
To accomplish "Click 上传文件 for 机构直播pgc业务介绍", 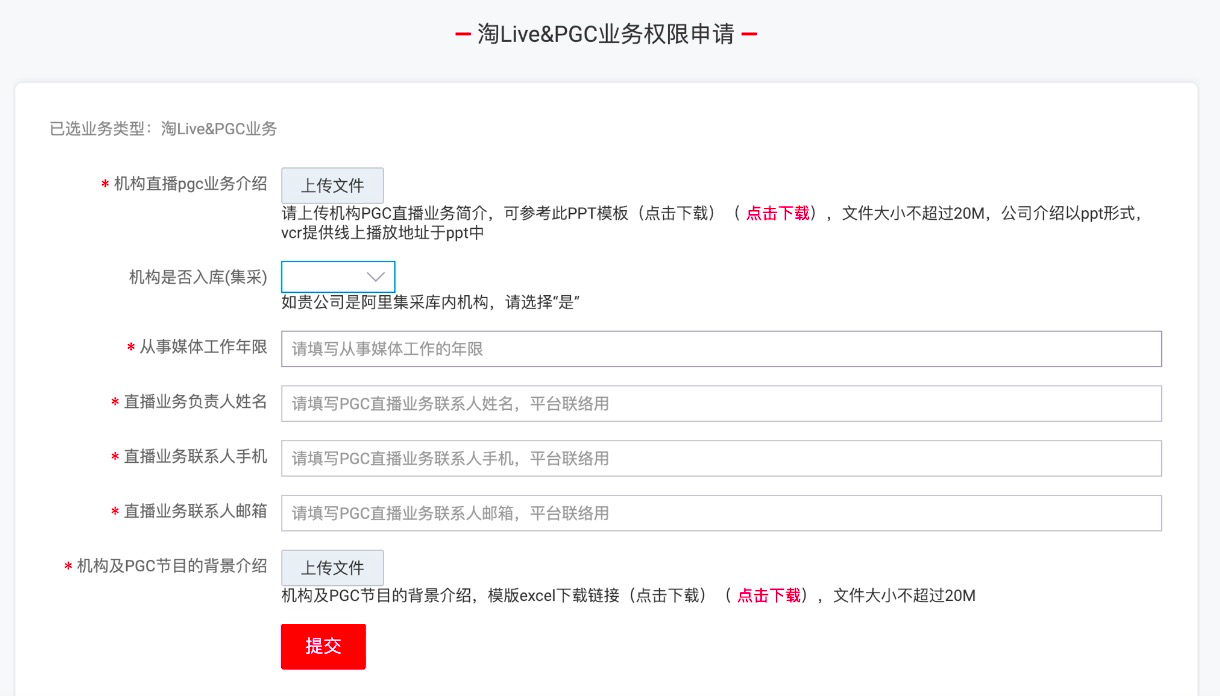I will point(332,185).
